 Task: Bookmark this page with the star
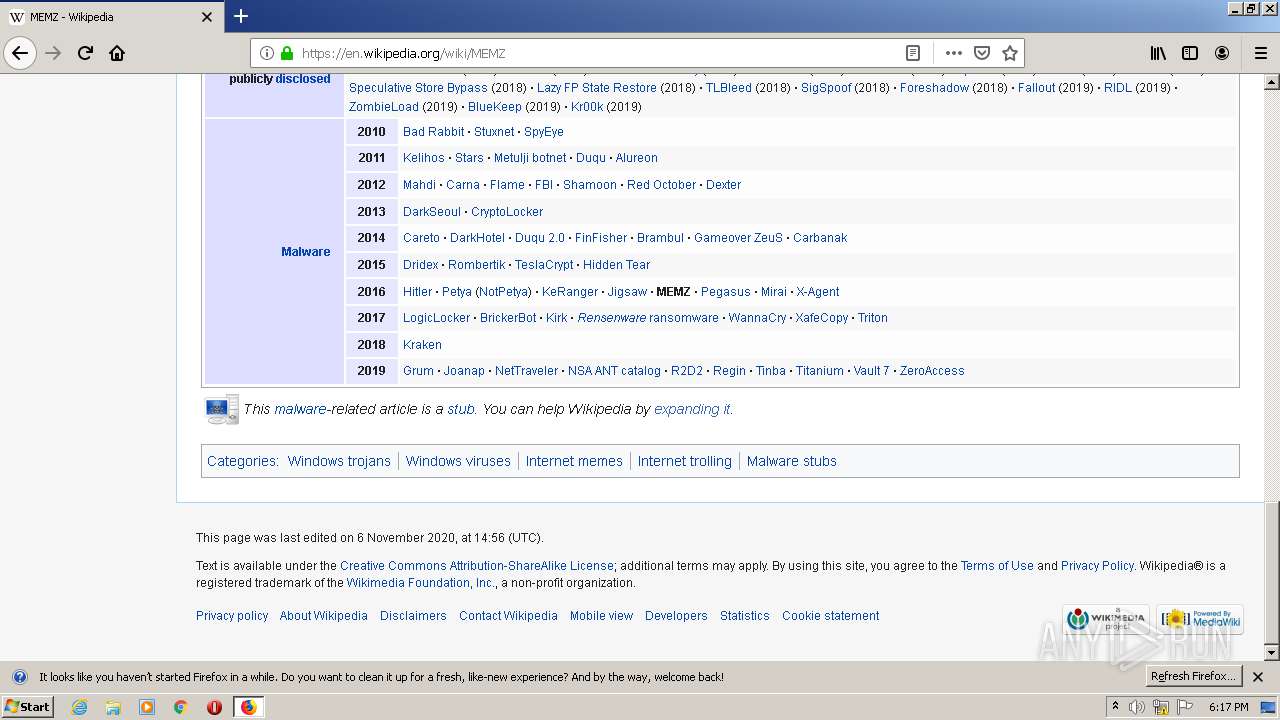(x=1010, y=53)
